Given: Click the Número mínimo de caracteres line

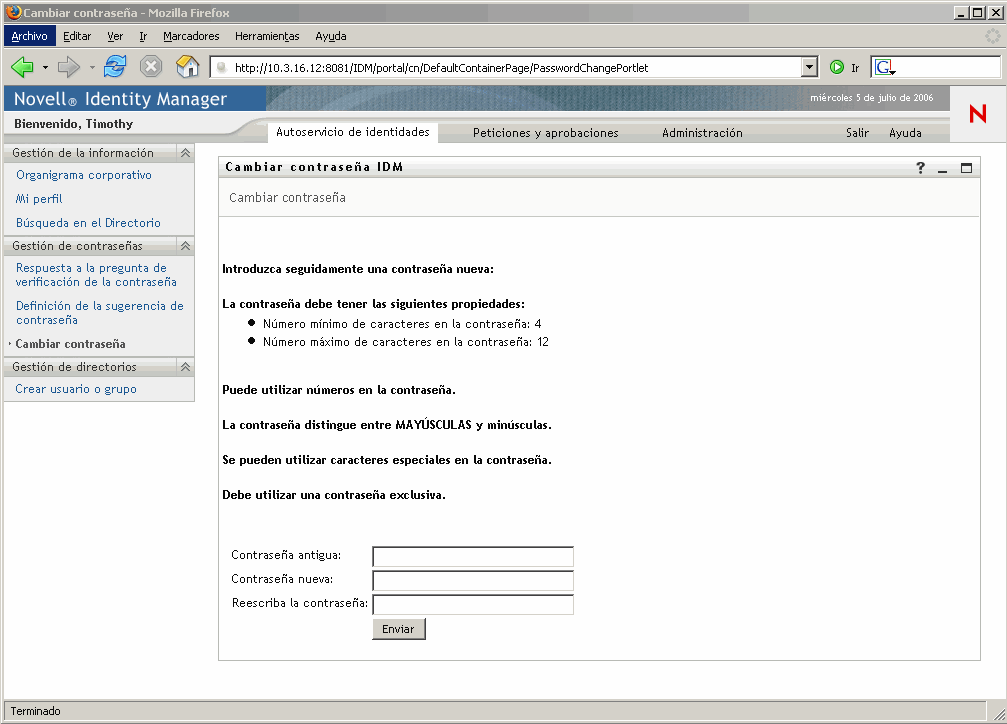Looking at the screenshot, I should [x=402, y=324].
